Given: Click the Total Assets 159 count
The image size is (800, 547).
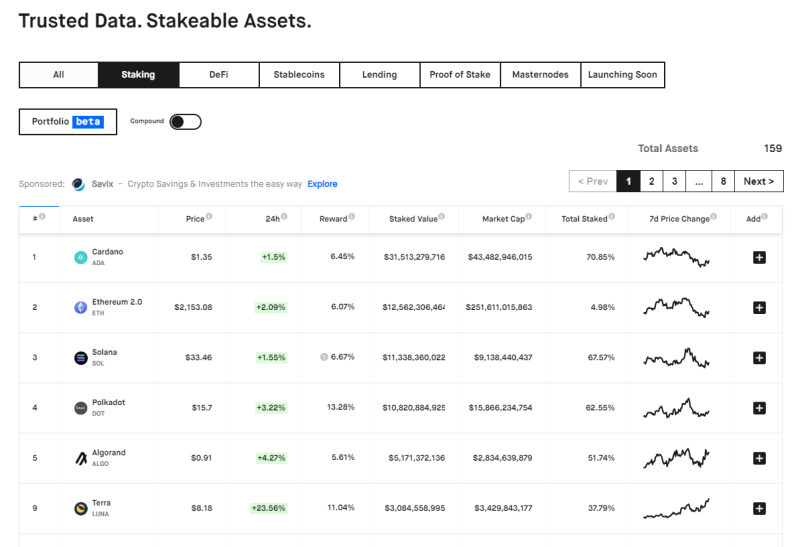Looking at the screenshot, I should (772, 148).
